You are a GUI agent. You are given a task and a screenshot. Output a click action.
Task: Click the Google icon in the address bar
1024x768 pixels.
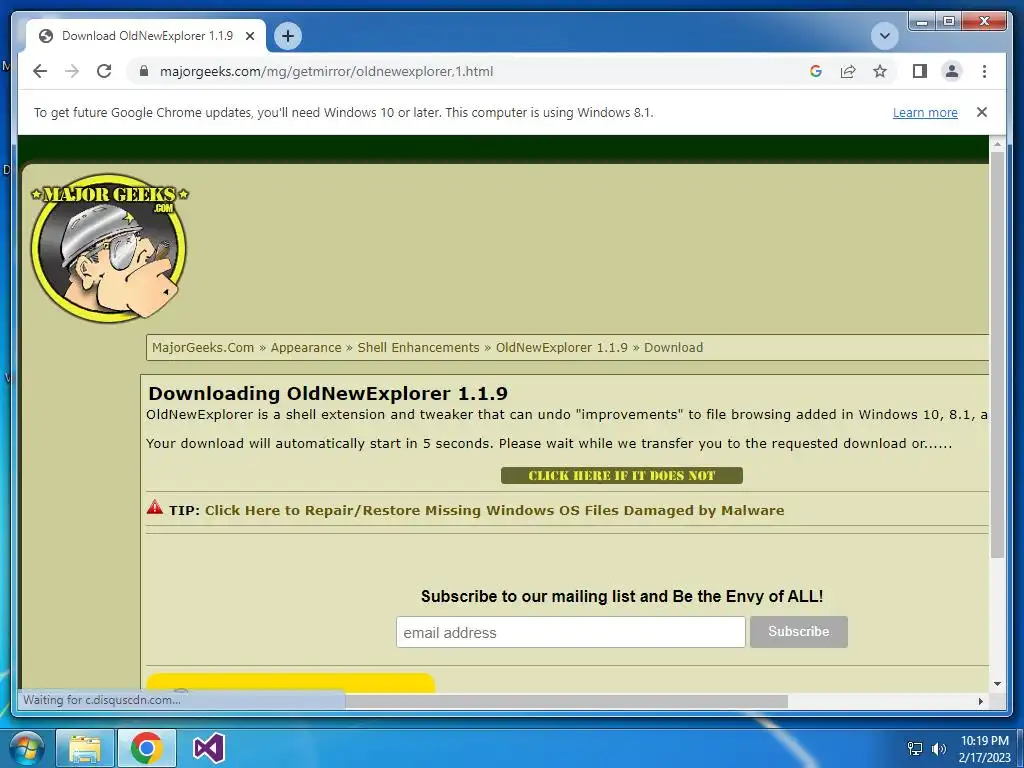pos(816,71)
